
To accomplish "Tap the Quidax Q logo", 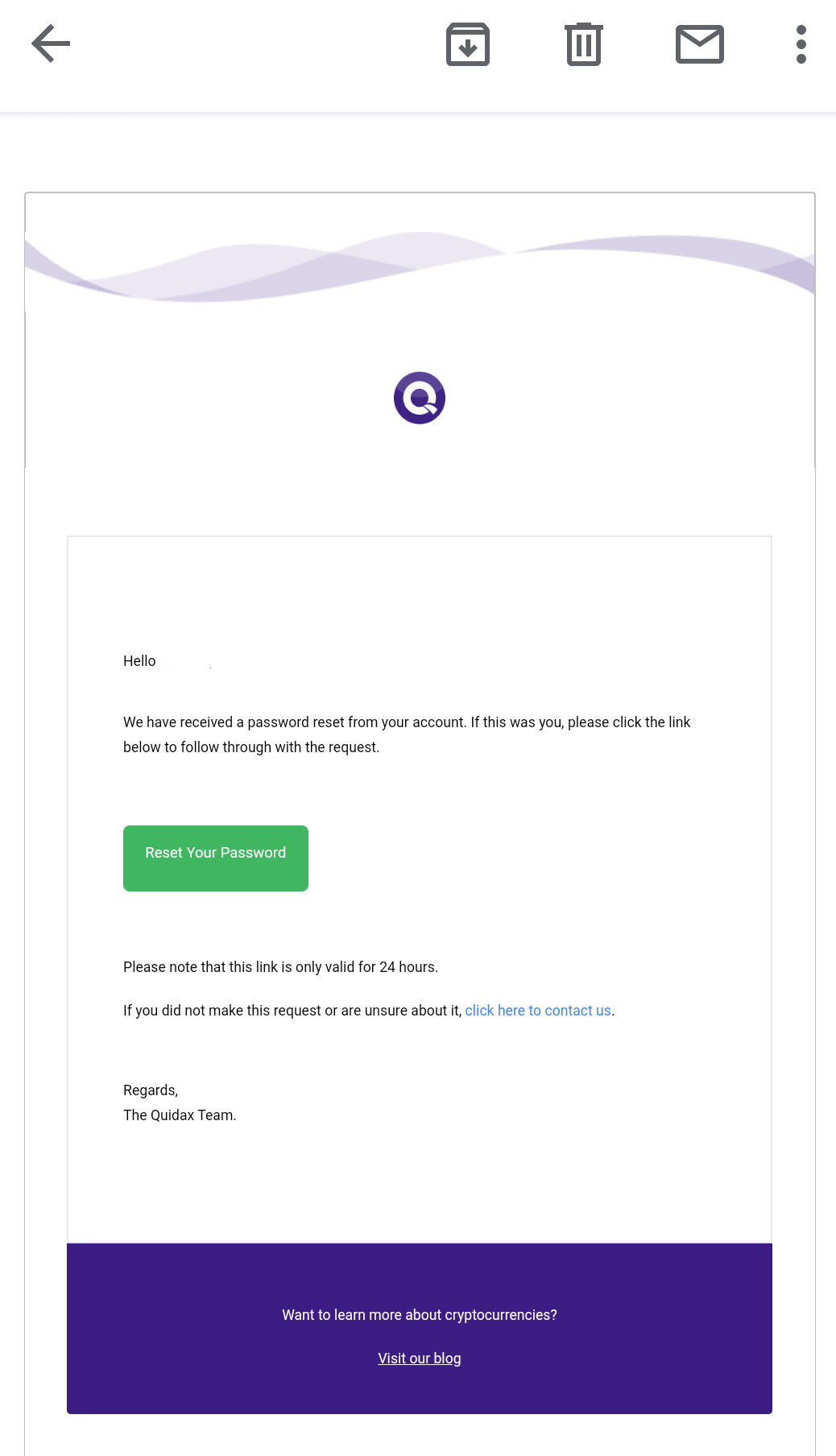I will point(420,398).
